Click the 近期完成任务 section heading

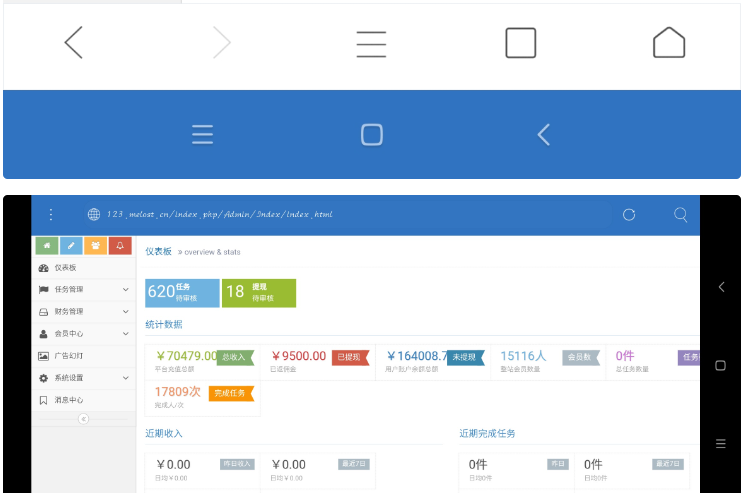[487, 433]
